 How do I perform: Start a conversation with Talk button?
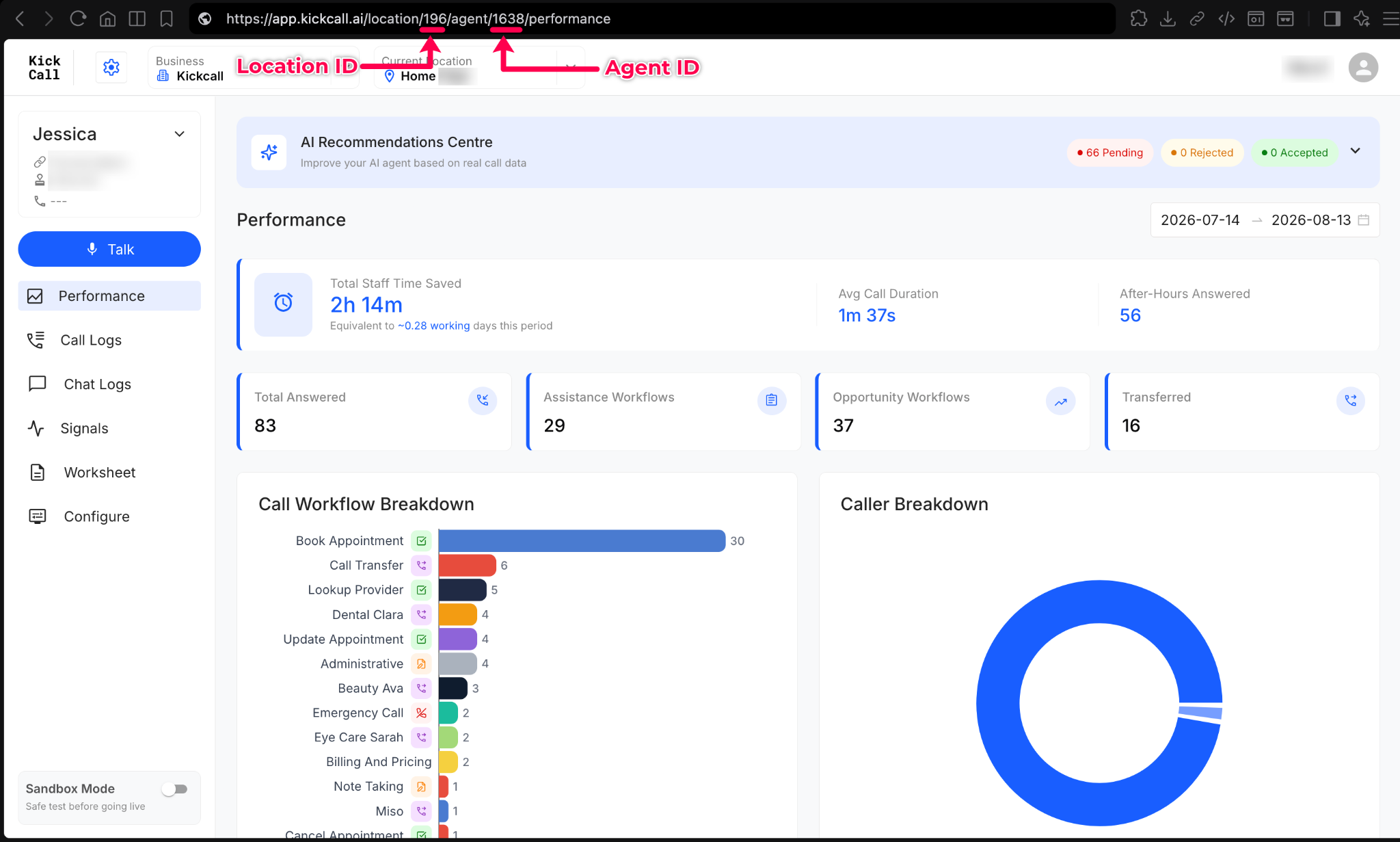(109, 249)
